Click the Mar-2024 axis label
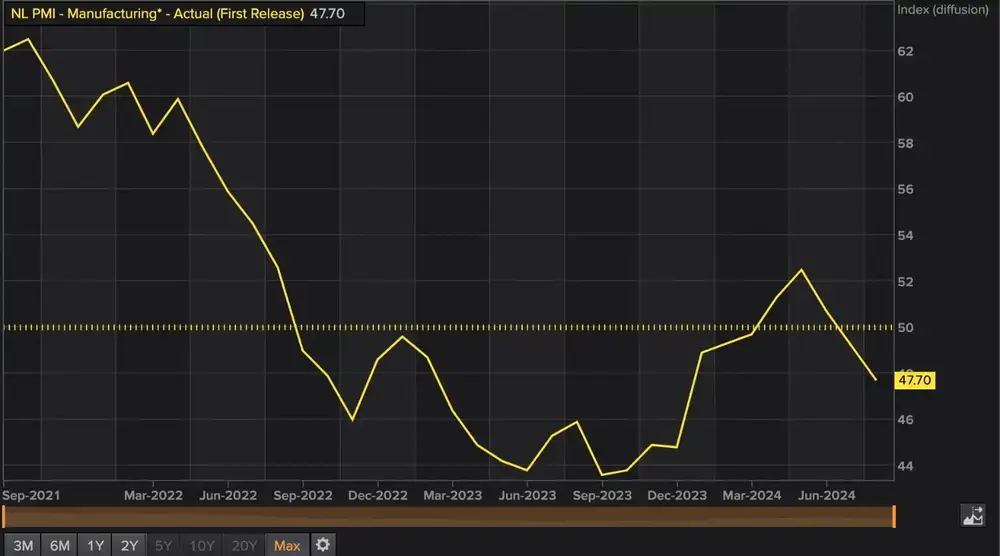 click(752, 495)
